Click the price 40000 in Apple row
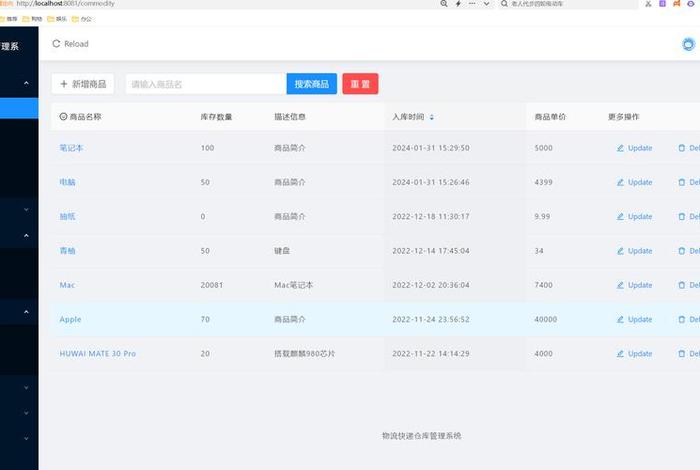The image size is (700, 470). point(546,319)
